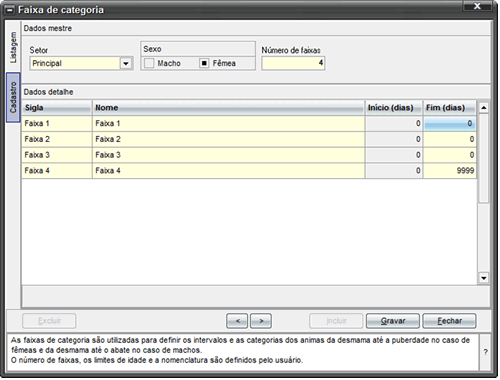
Task: Click the Incluir button
Action: [336, 321]
